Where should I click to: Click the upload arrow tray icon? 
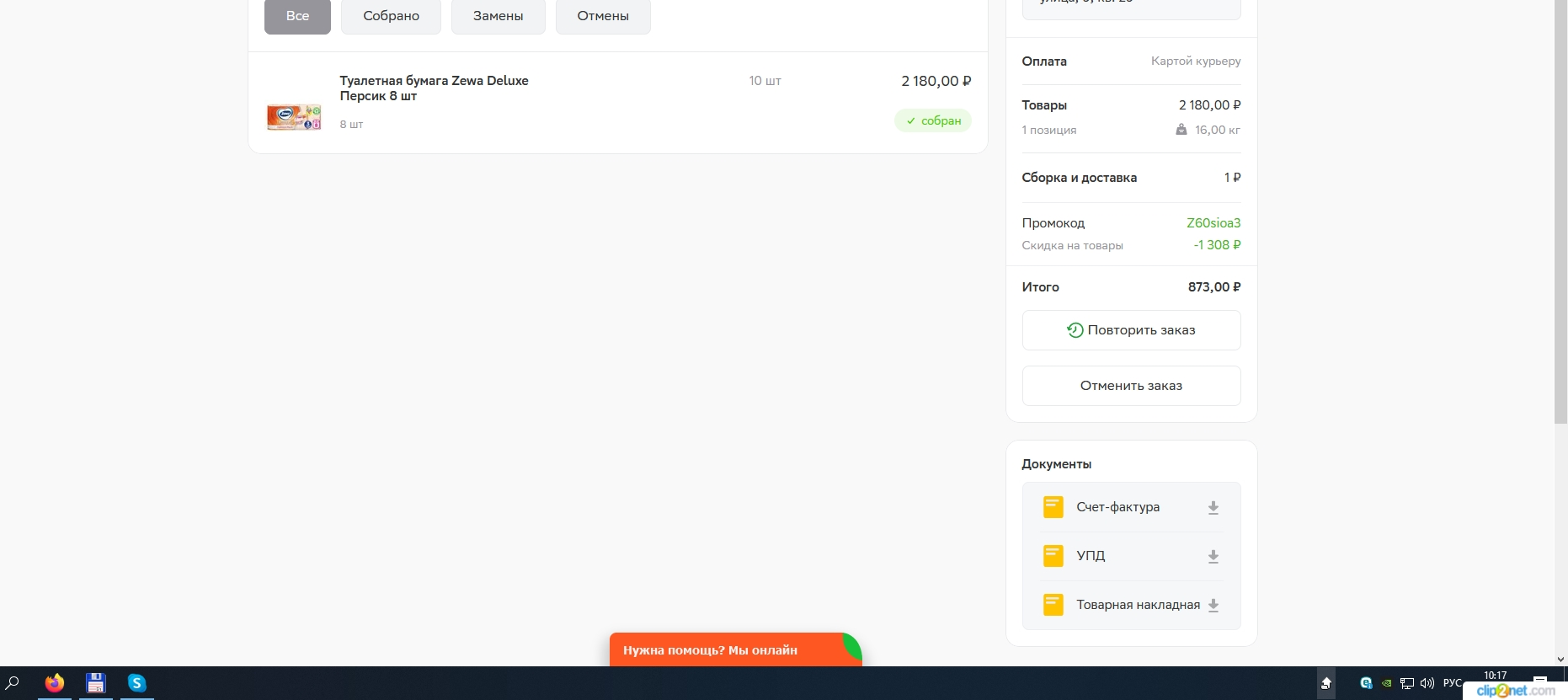(x=1325, y=683)
